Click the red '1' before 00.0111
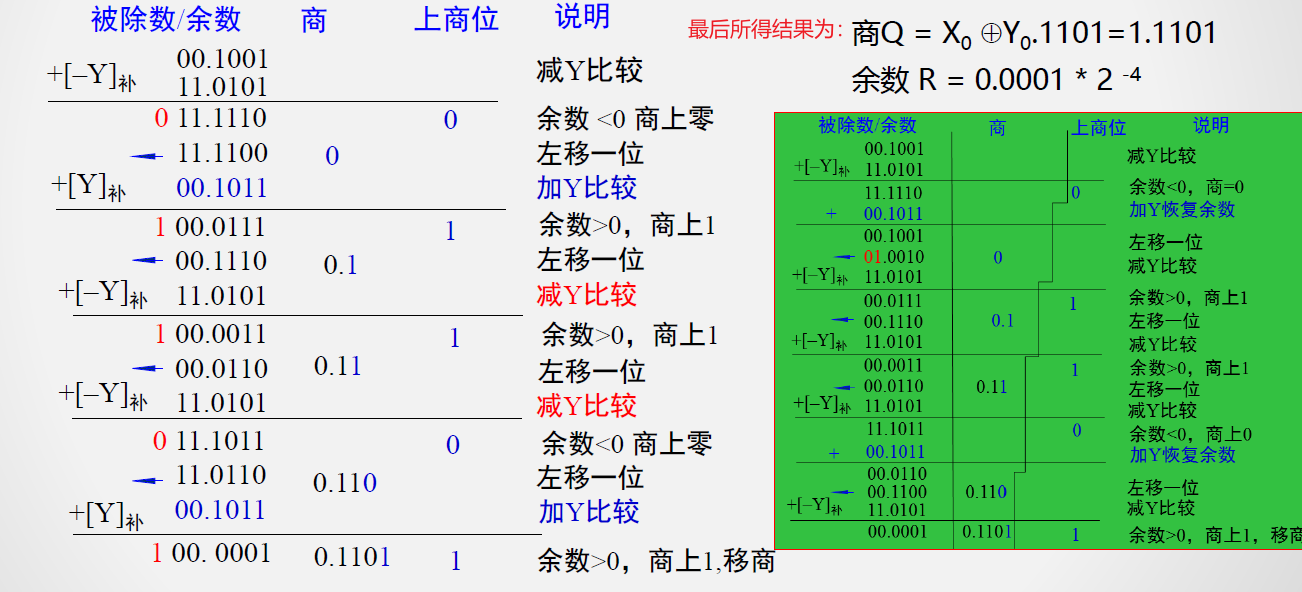The height and width of the screenshot is (592, 1302). click(161, 227)
